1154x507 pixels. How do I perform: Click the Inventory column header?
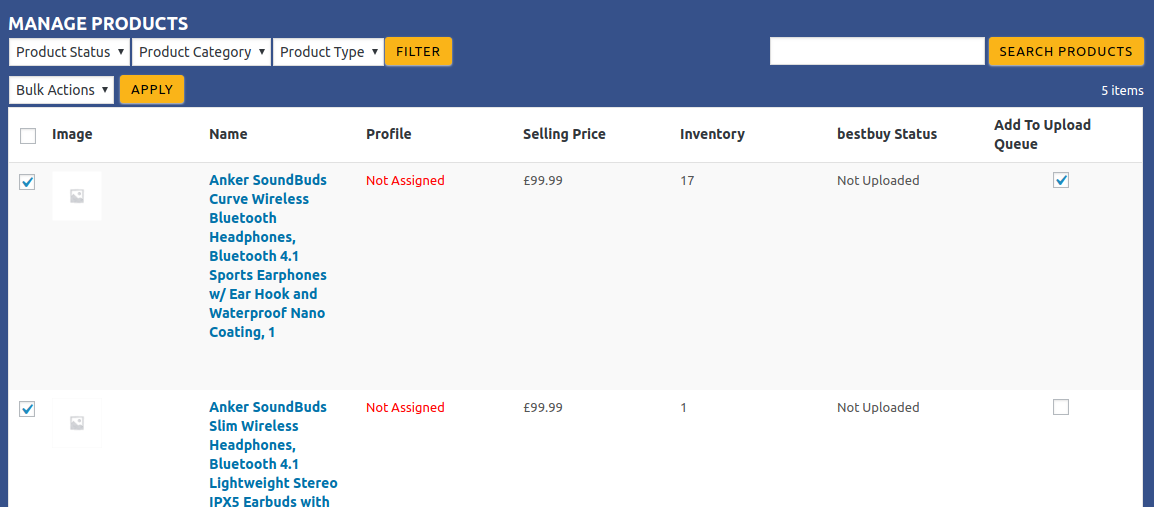[x=712, y=134]
